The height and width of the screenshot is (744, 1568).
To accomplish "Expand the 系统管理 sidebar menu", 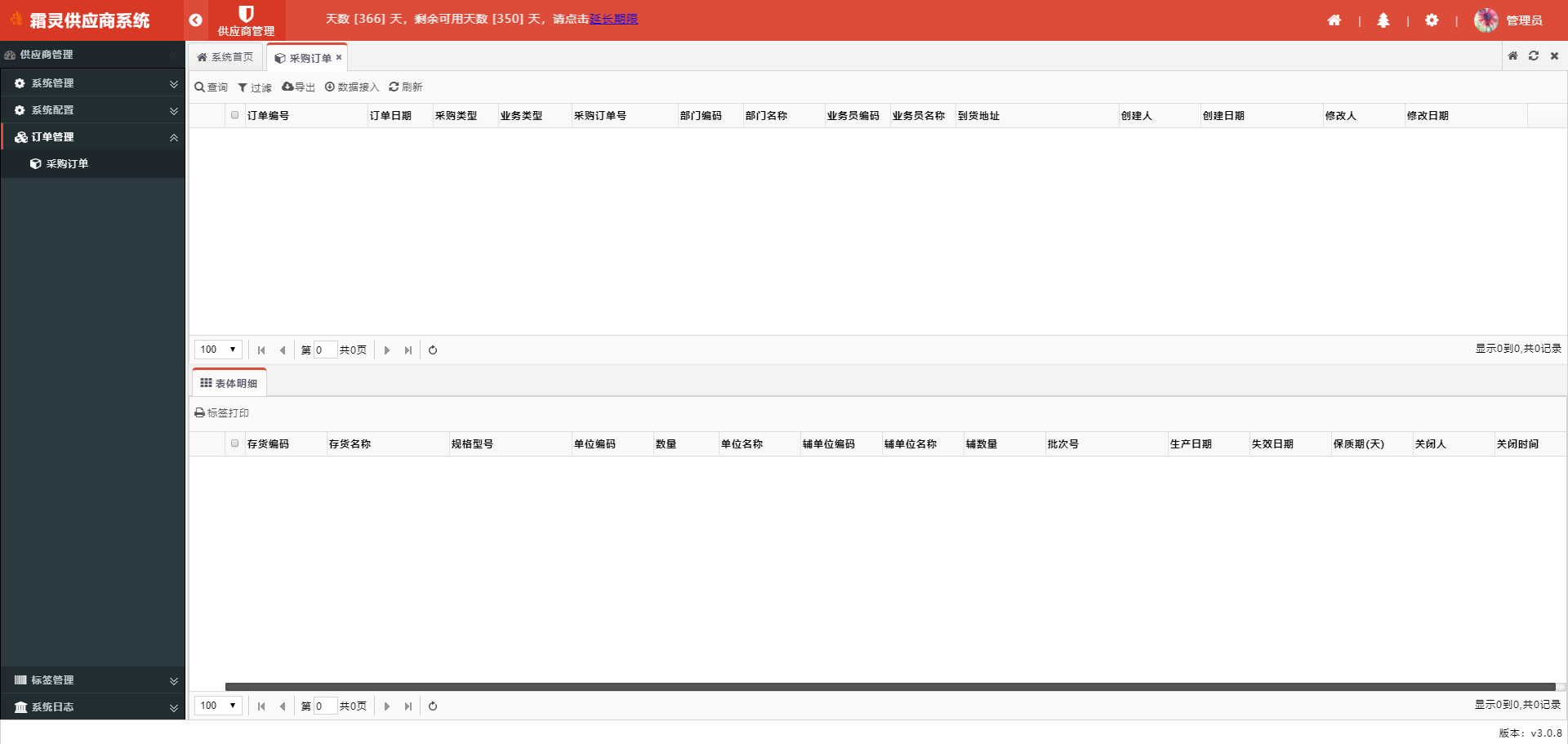I will (92, 83).
